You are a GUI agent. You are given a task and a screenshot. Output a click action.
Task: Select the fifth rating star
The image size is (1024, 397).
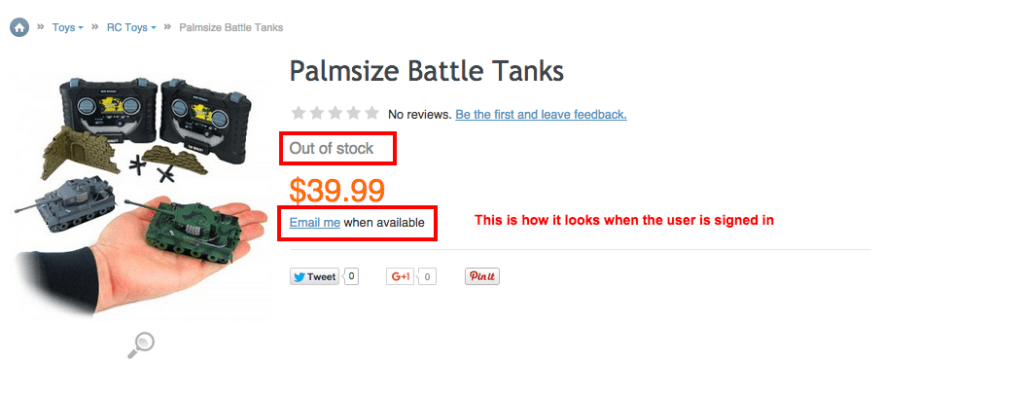pyautogui.click(x=372, y=114)
